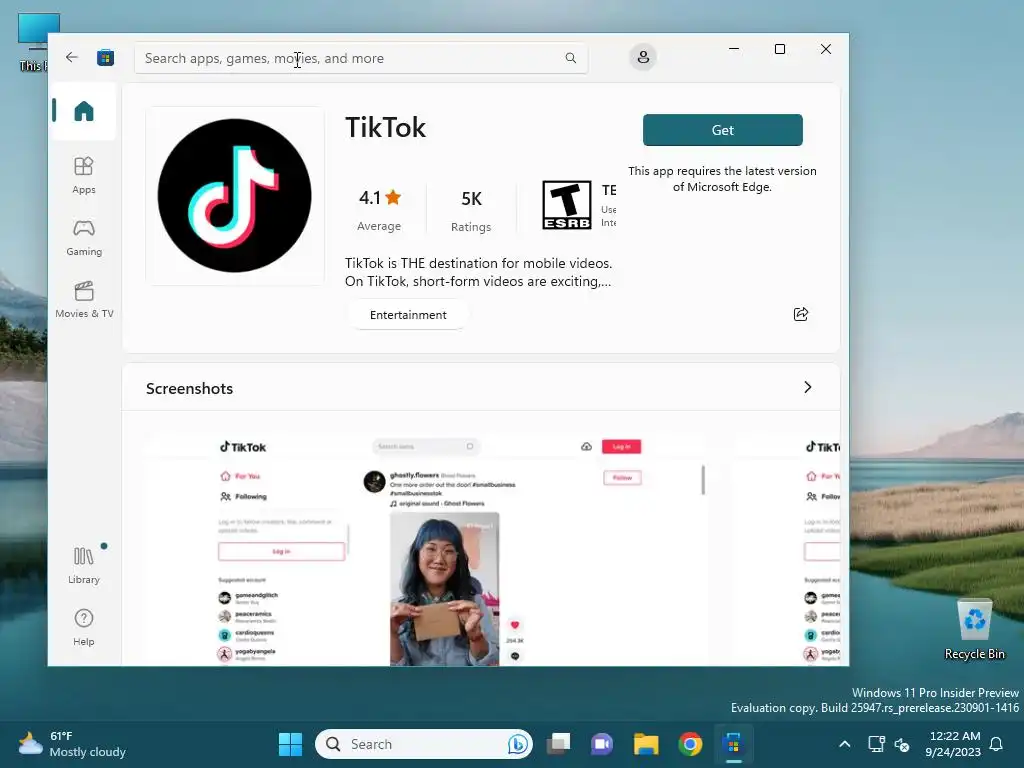Open the weather widget 61°F
The image size is (1024, 768).
coord(72,744)
